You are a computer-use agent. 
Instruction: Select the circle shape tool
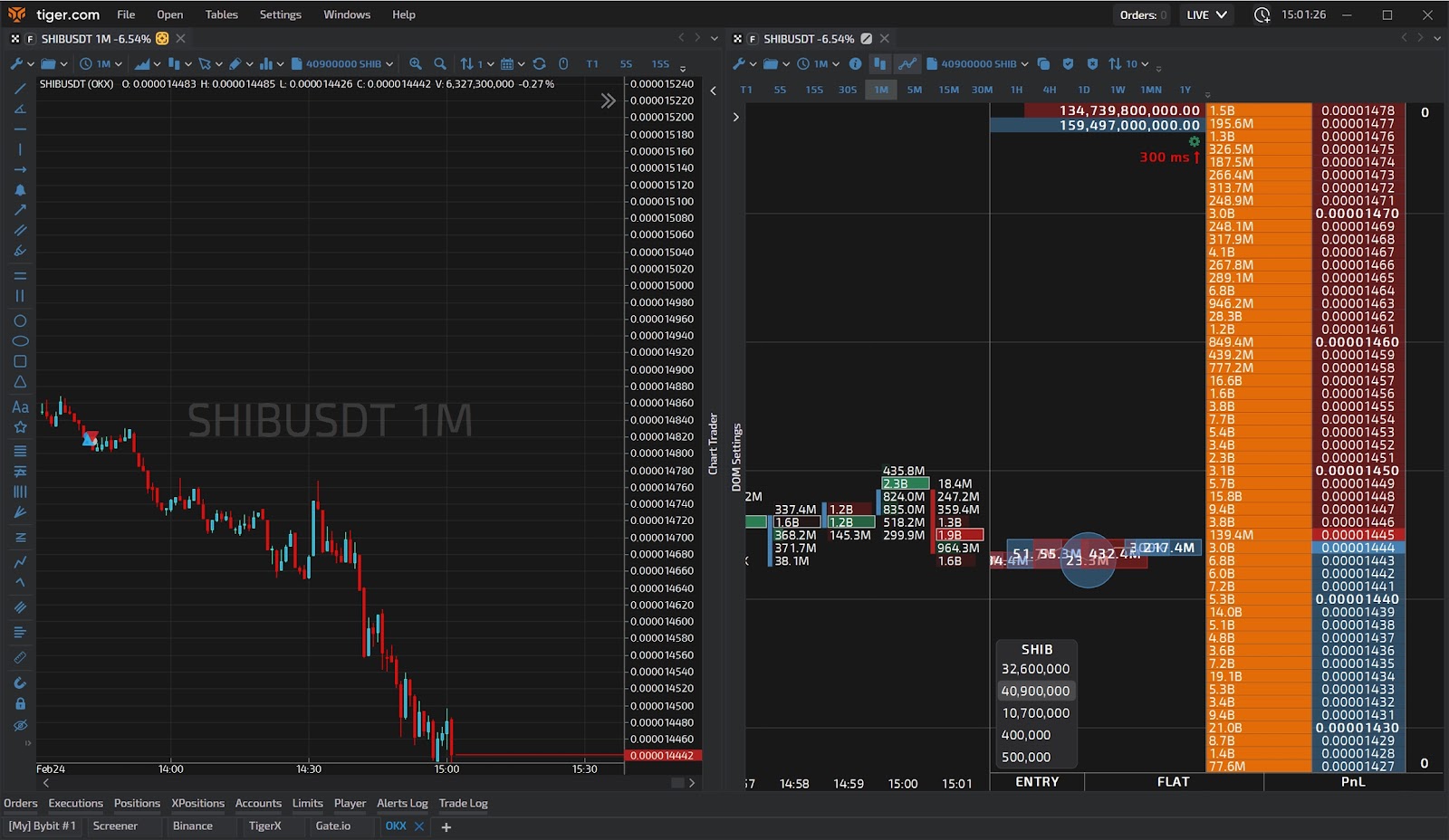click(x=20, y=320)
